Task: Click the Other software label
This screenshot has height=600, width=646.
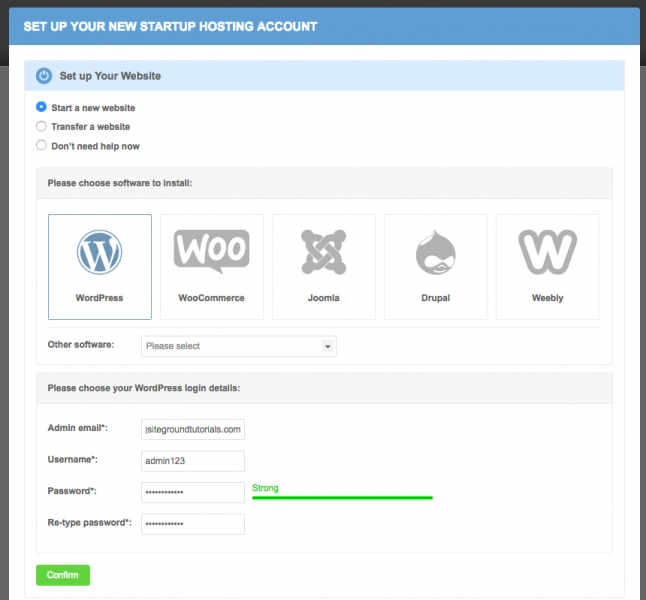Action: (81, 345)
